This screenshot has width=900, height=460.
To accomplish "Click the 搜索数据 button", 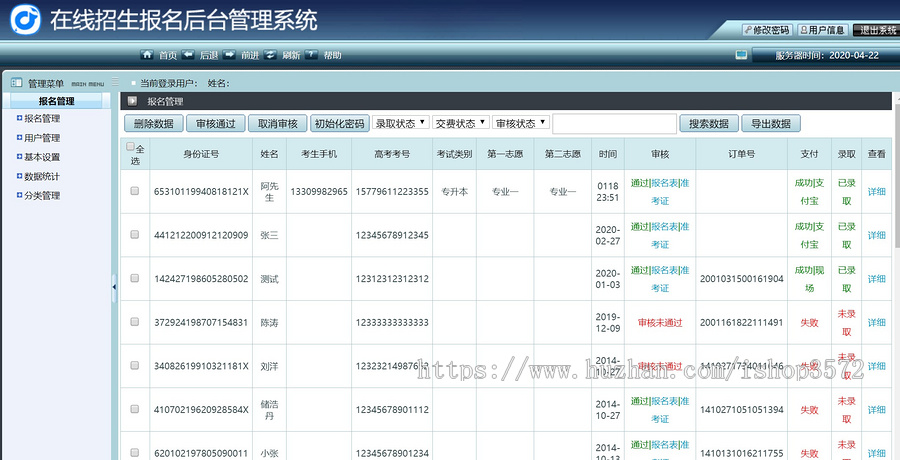I will point(709,123).
